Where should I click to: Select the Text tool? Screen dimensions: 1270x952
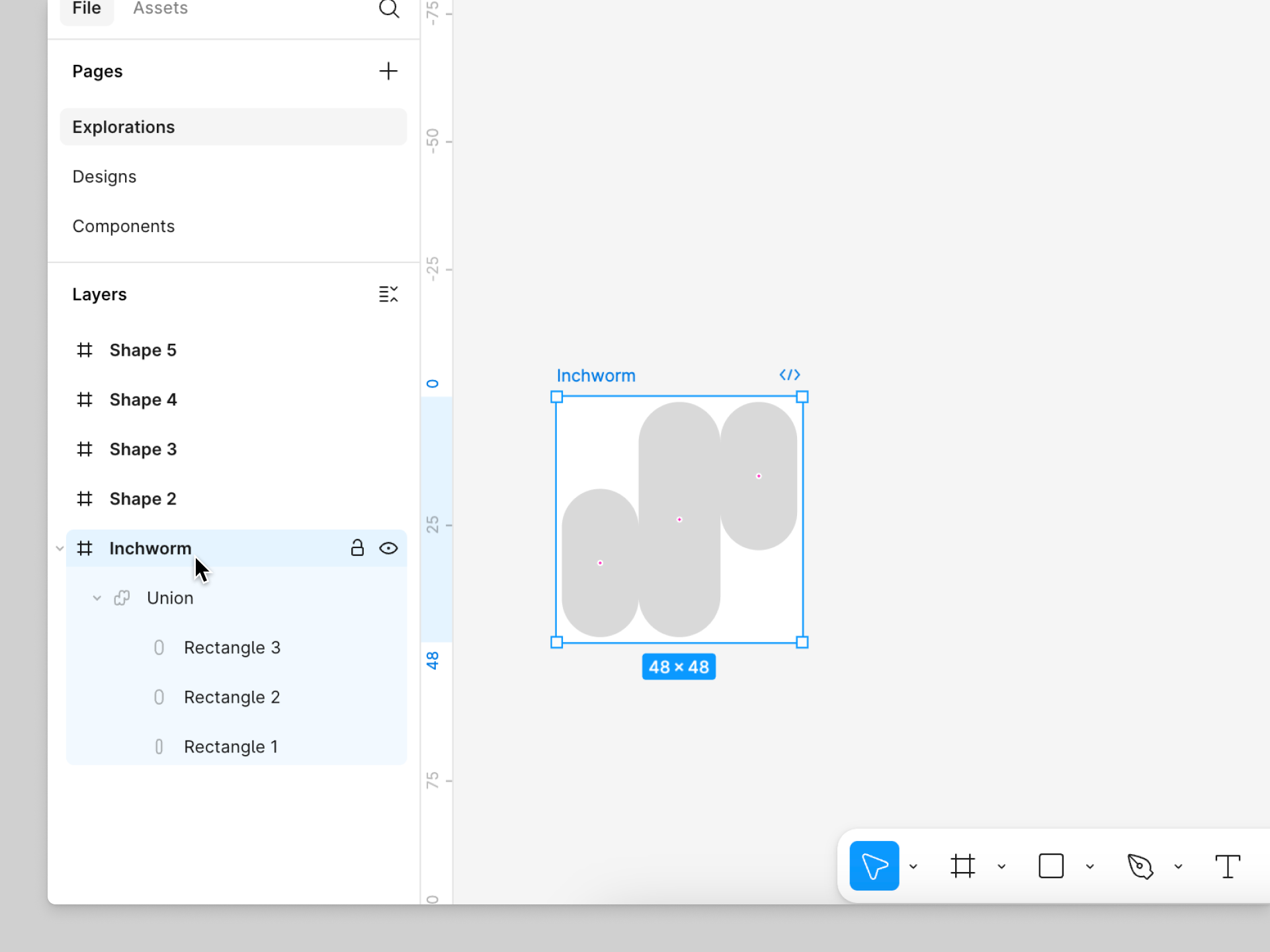click(1228, 866)
